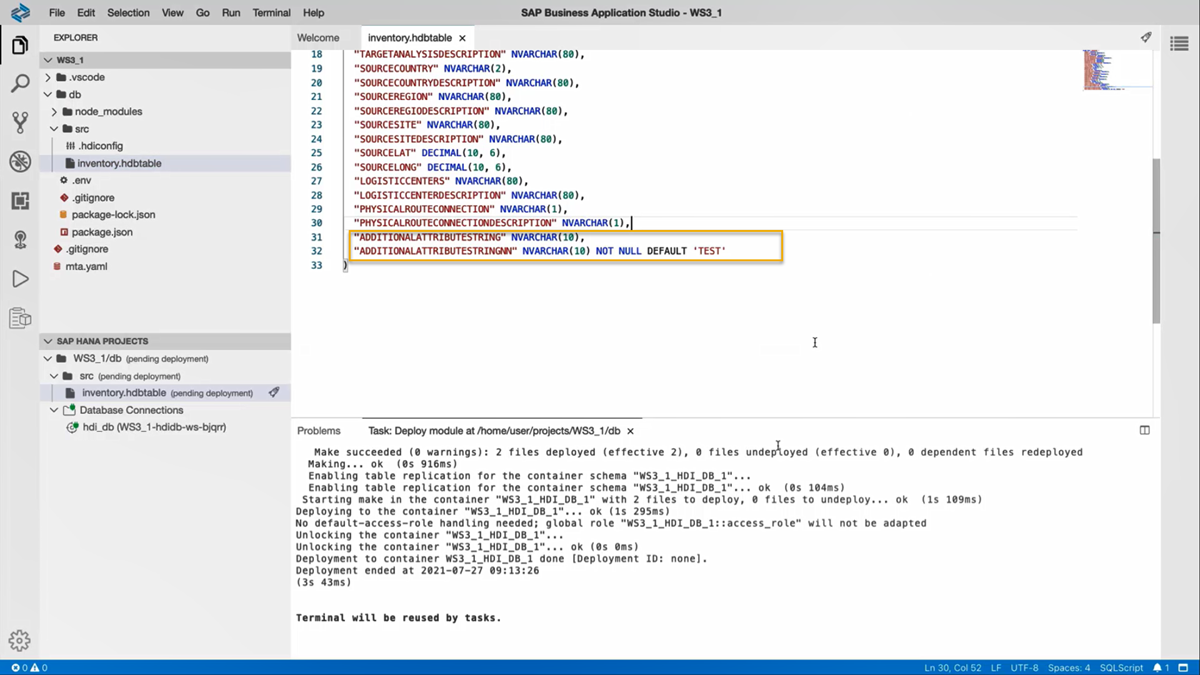1200x675 pixels.
Task: Open package-lock.json file
Action: click(113, 215)
